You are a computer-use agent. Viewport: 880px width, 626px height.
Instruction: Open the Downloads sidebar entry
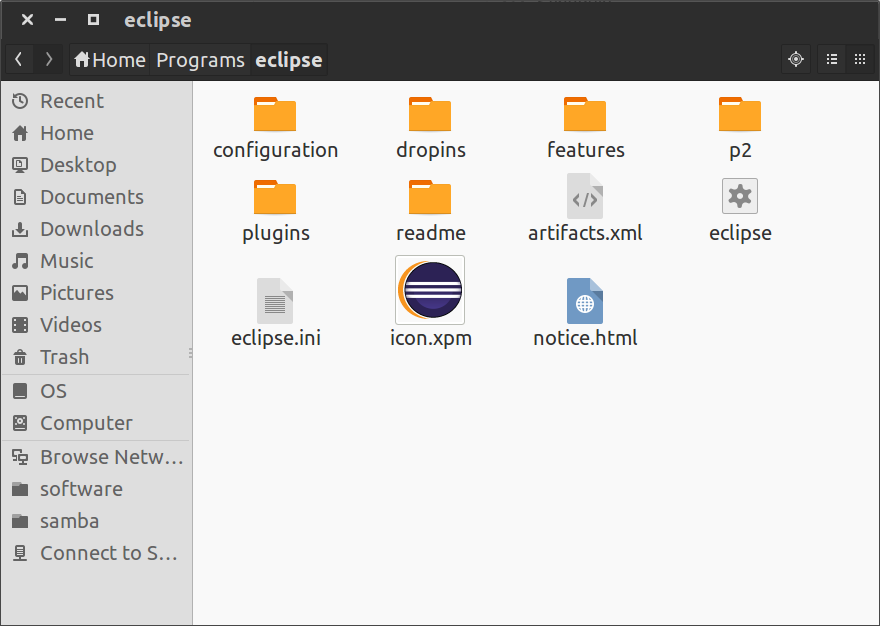90,229
